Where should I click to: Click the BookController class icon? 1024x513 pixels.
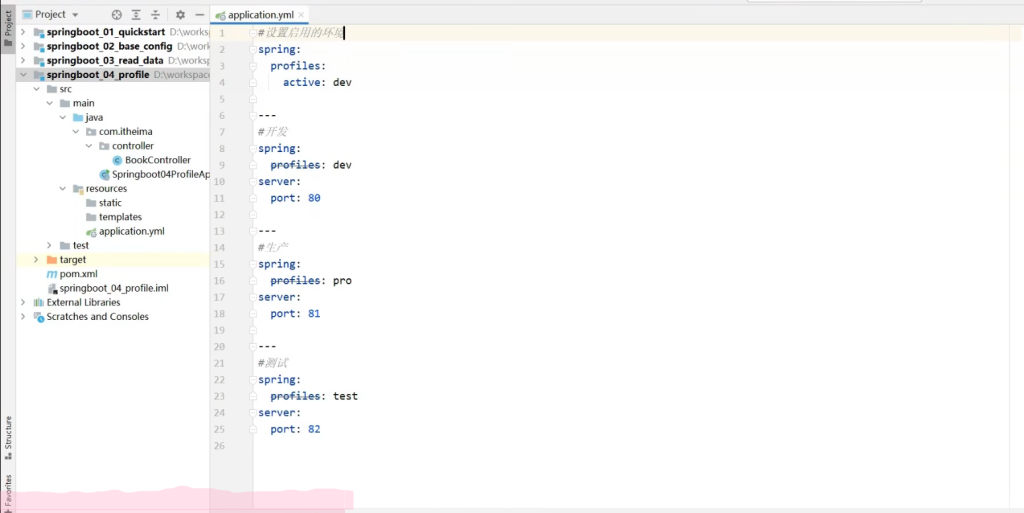click(117, 160)
